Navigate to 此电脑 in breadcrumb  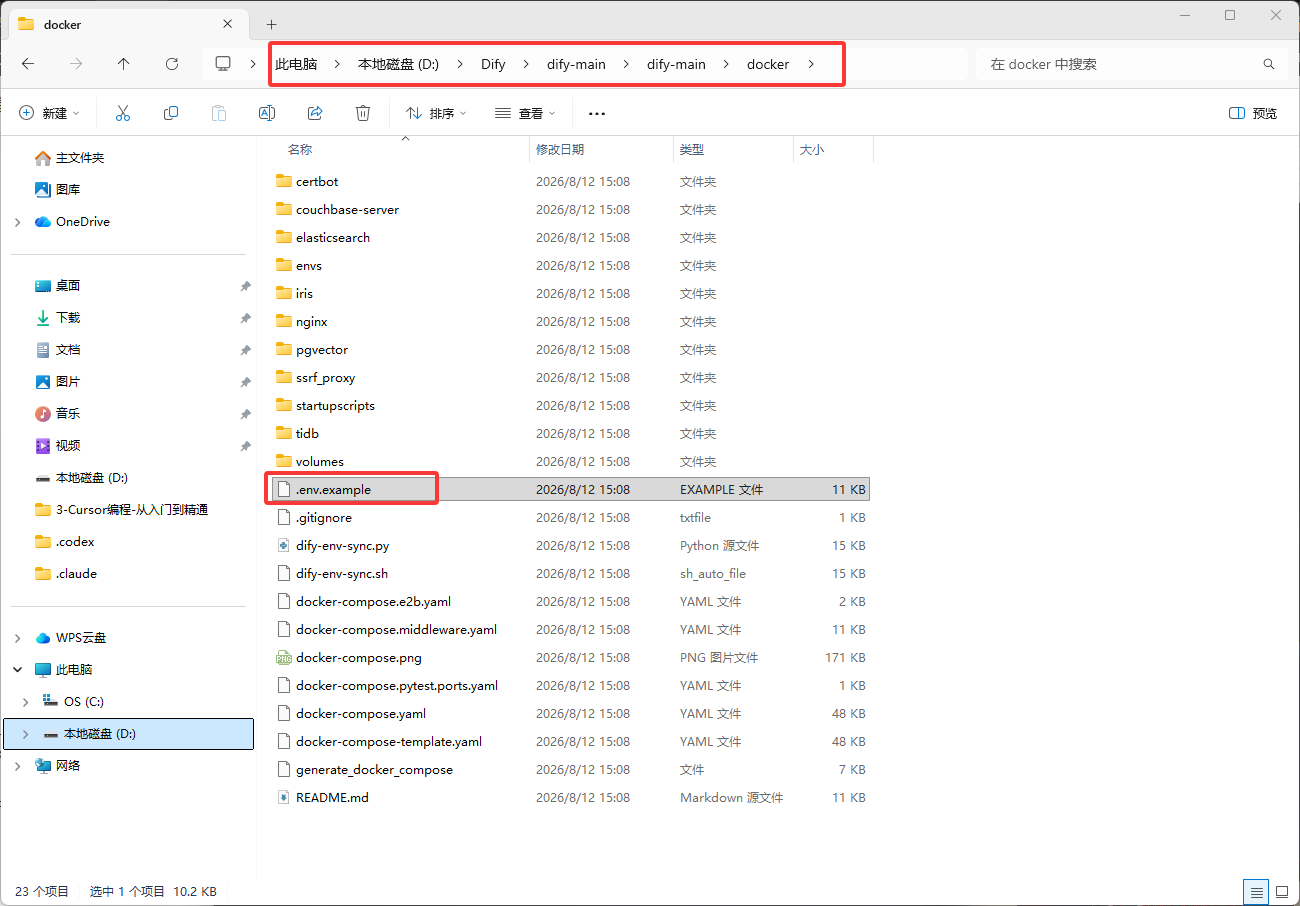(296, 64)
